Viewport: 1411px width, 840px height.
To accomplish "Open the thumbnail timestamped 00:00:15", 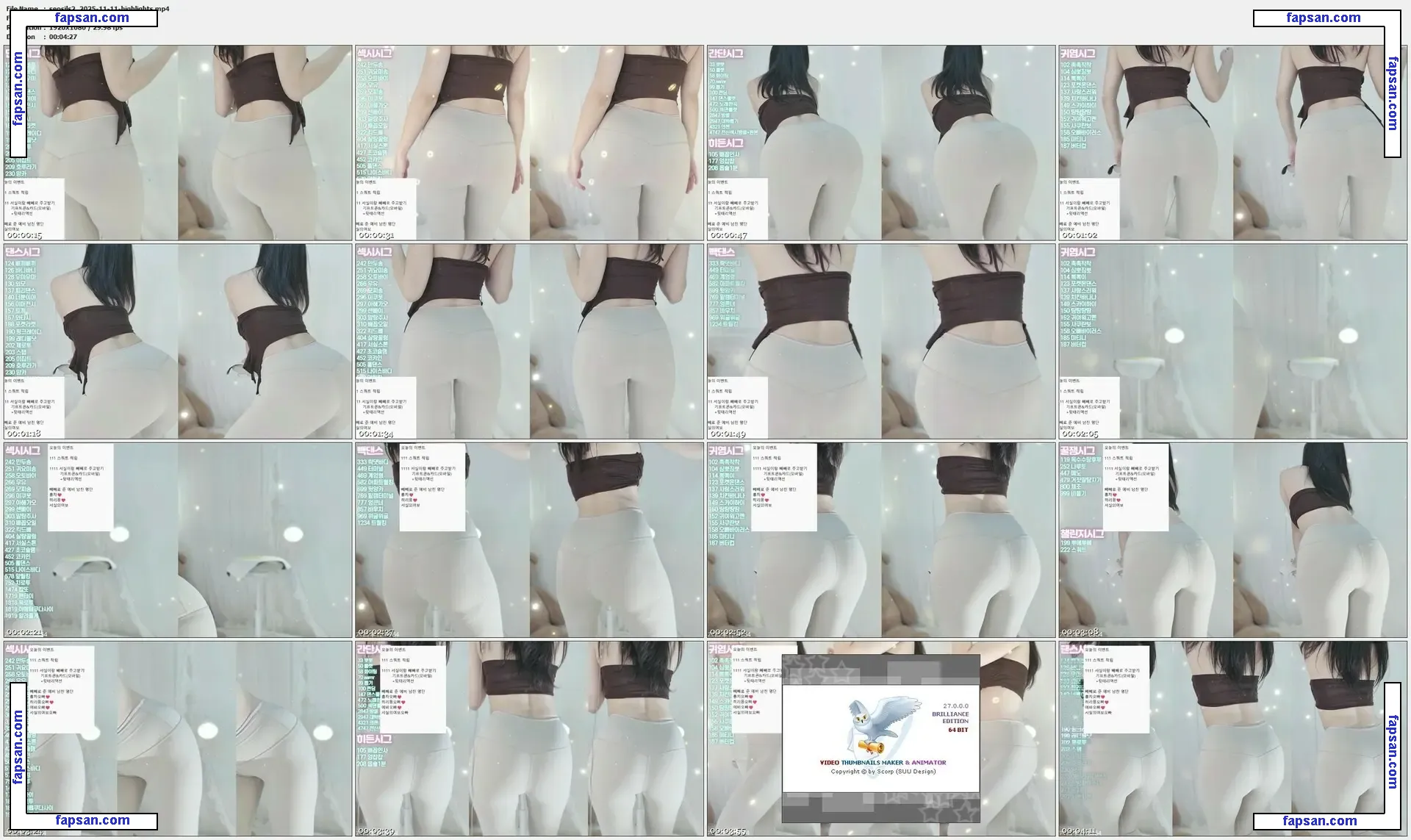I will click(x=178, y=143).
